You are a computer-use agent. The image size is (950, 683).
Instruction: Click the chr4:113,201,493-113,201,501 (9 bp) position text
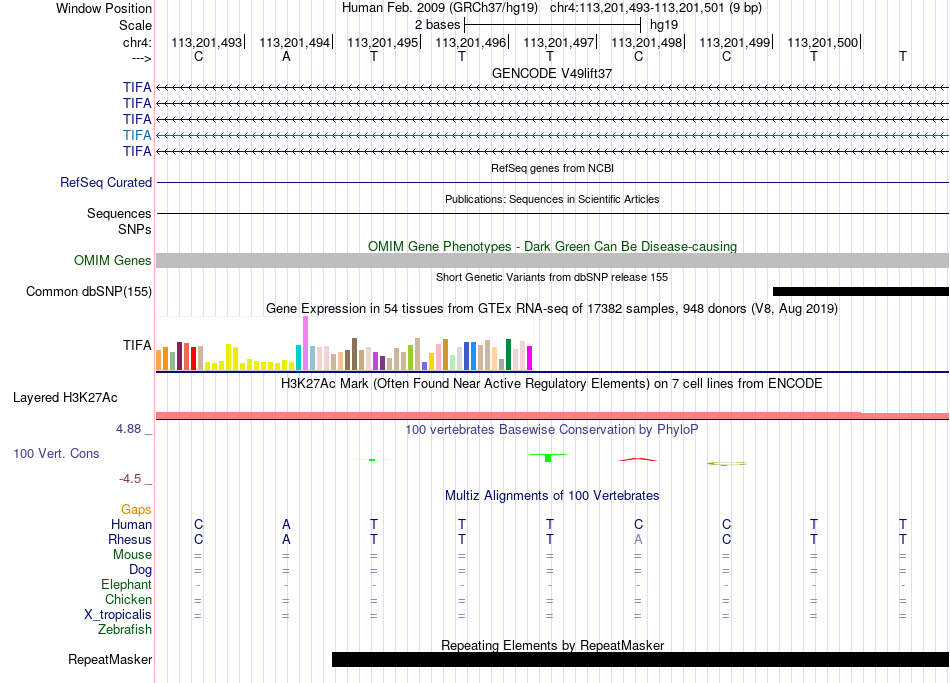(x=656, y=8)
